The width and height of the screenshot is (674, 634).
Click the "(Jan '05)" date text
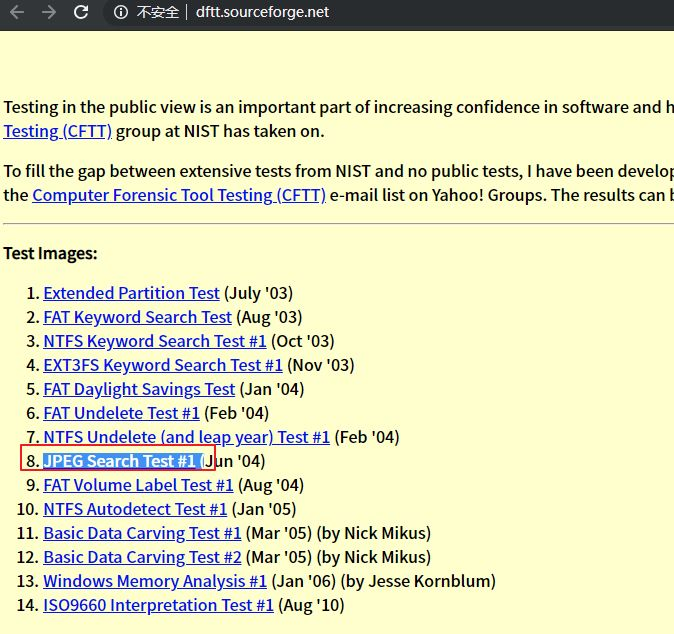point(264,509)
